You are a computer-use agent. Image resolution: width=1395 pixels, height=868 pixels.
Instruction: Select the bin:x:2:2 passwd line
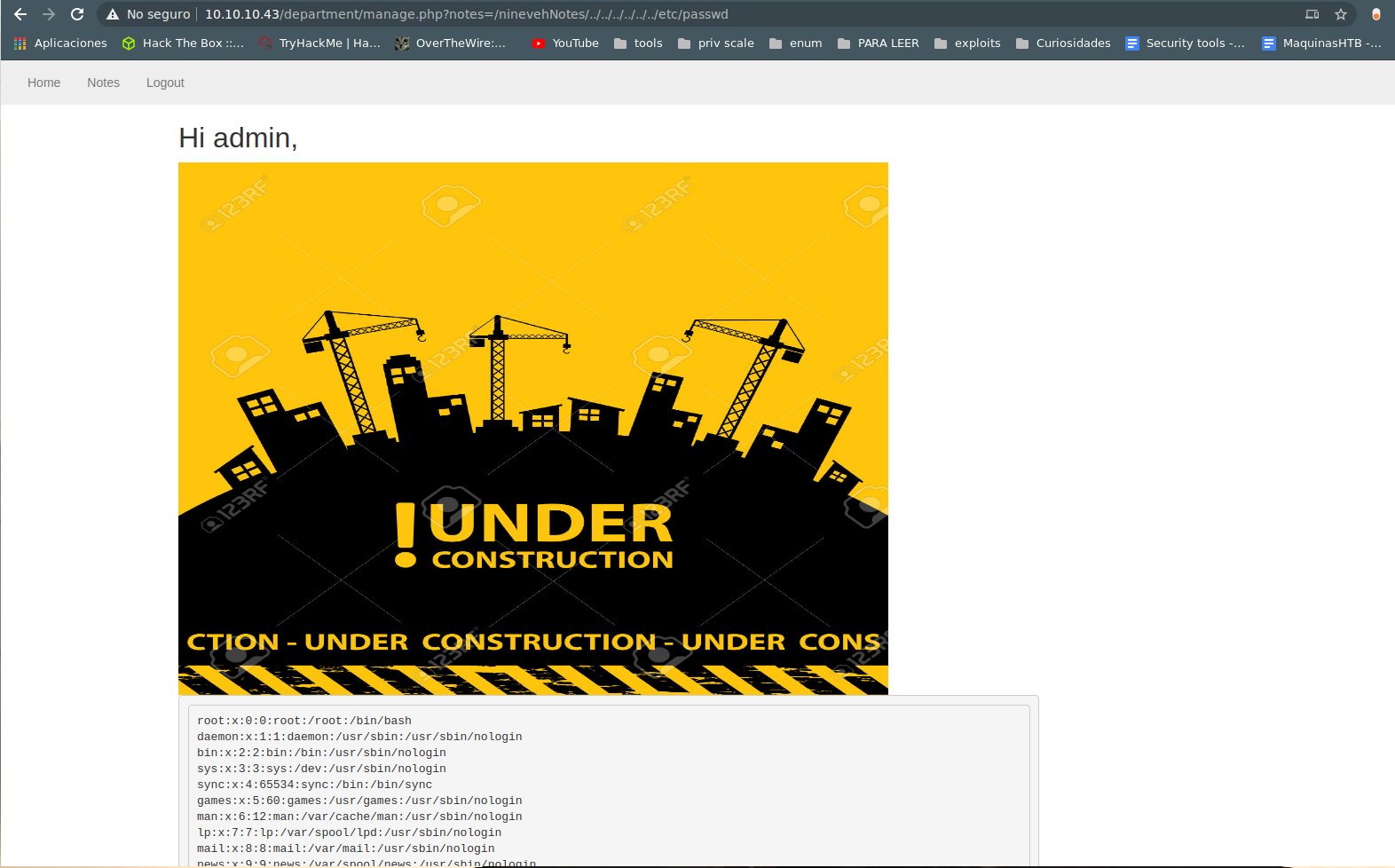pos(321,753)
